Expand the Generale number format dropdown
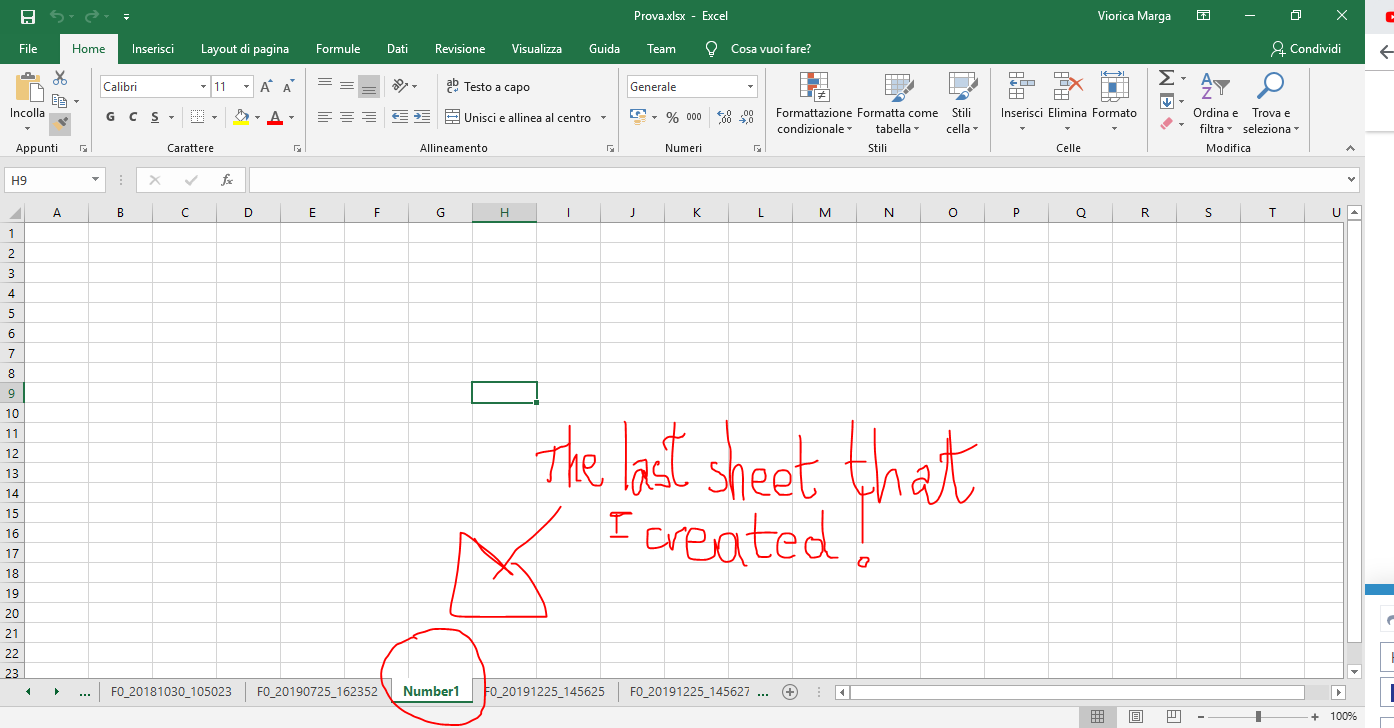 point(750,87)
